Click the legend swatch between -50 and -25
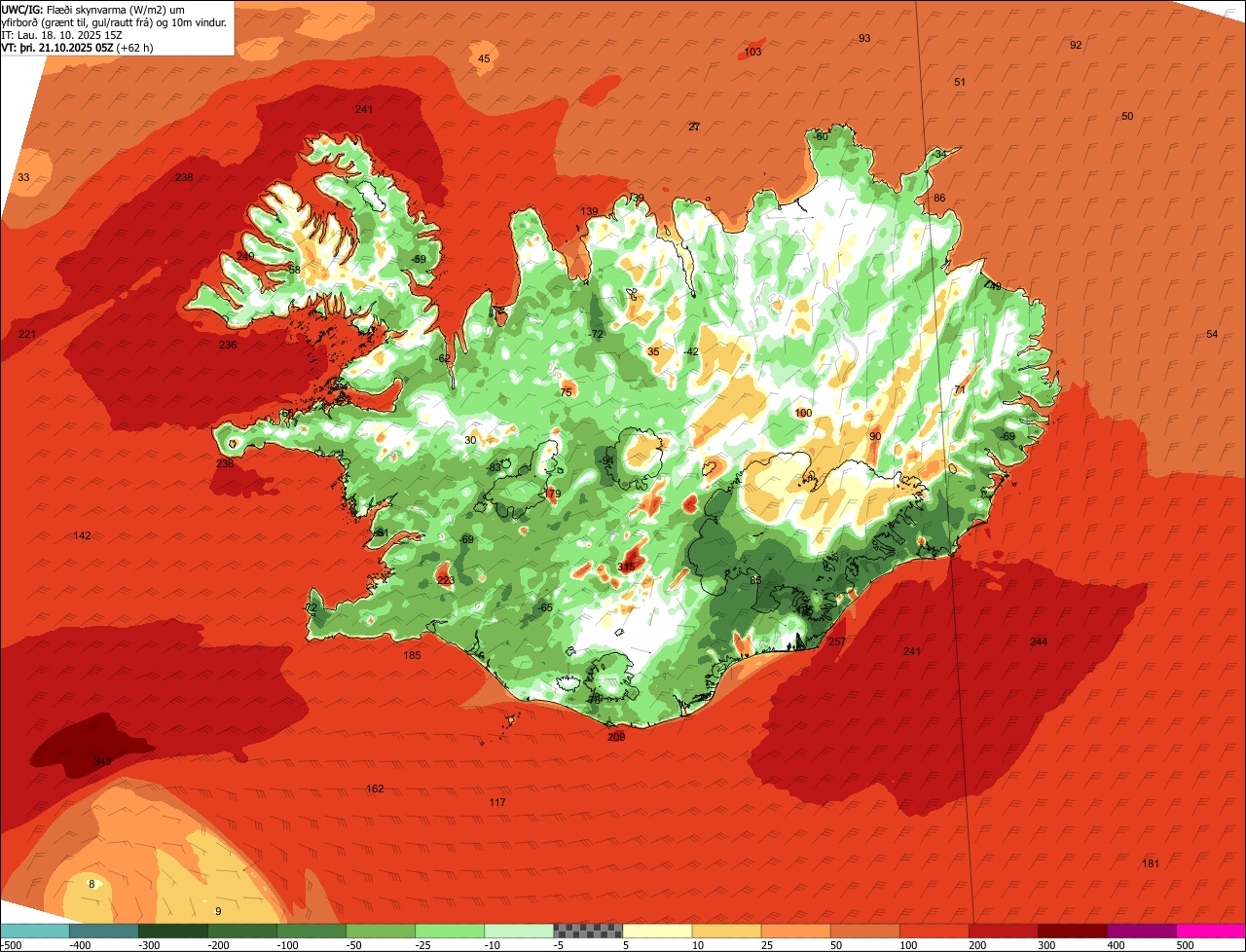This screenshot has width=1246, height=952. pos(381,931)
